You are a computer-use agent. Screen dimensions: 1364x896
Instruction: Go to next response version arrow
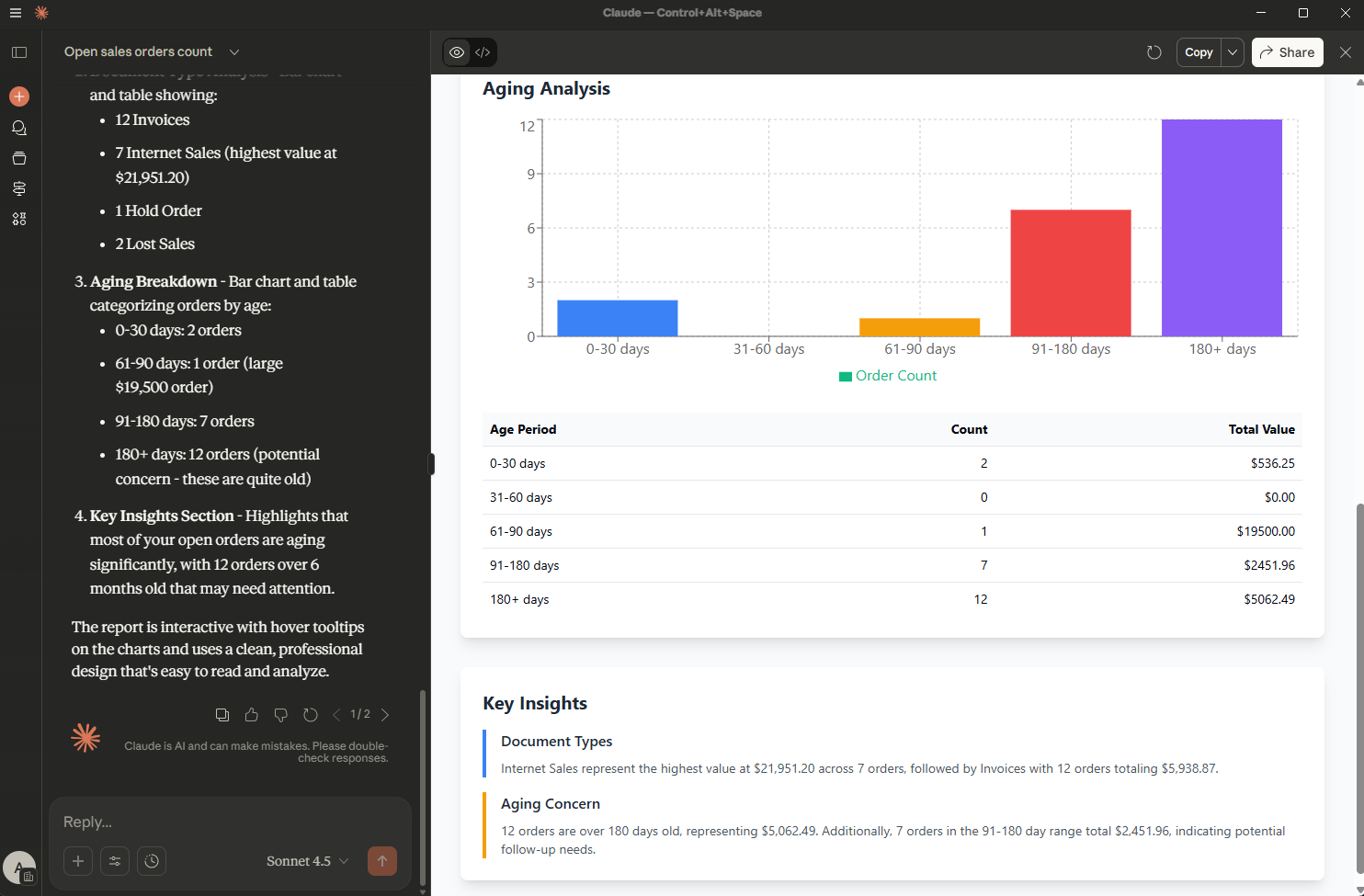(x=385, y=715)
